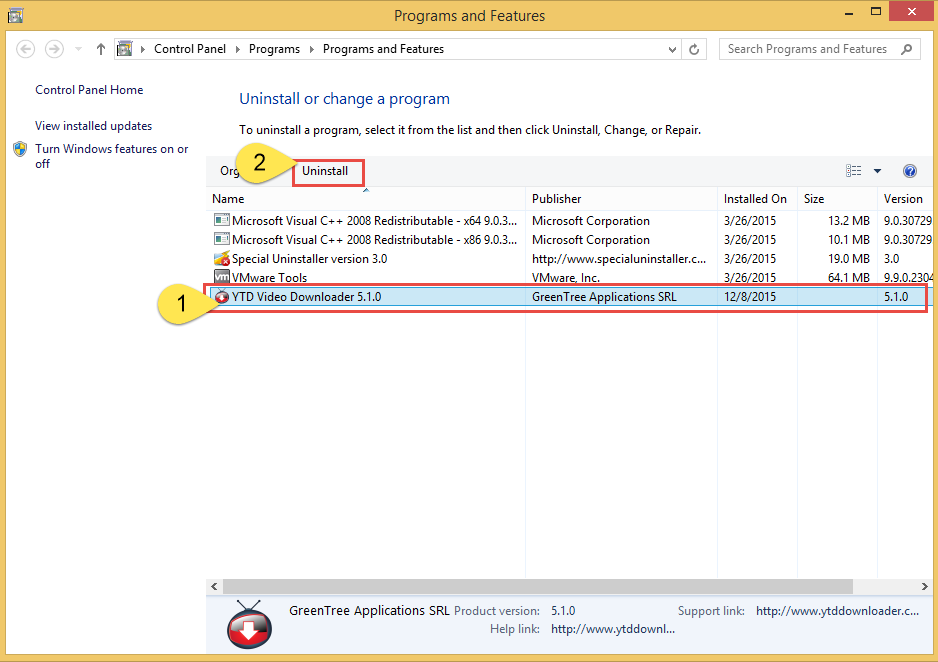Select Special Uninstaller version 3.0 entry
938x662 pixels.
tap(570, 259)
